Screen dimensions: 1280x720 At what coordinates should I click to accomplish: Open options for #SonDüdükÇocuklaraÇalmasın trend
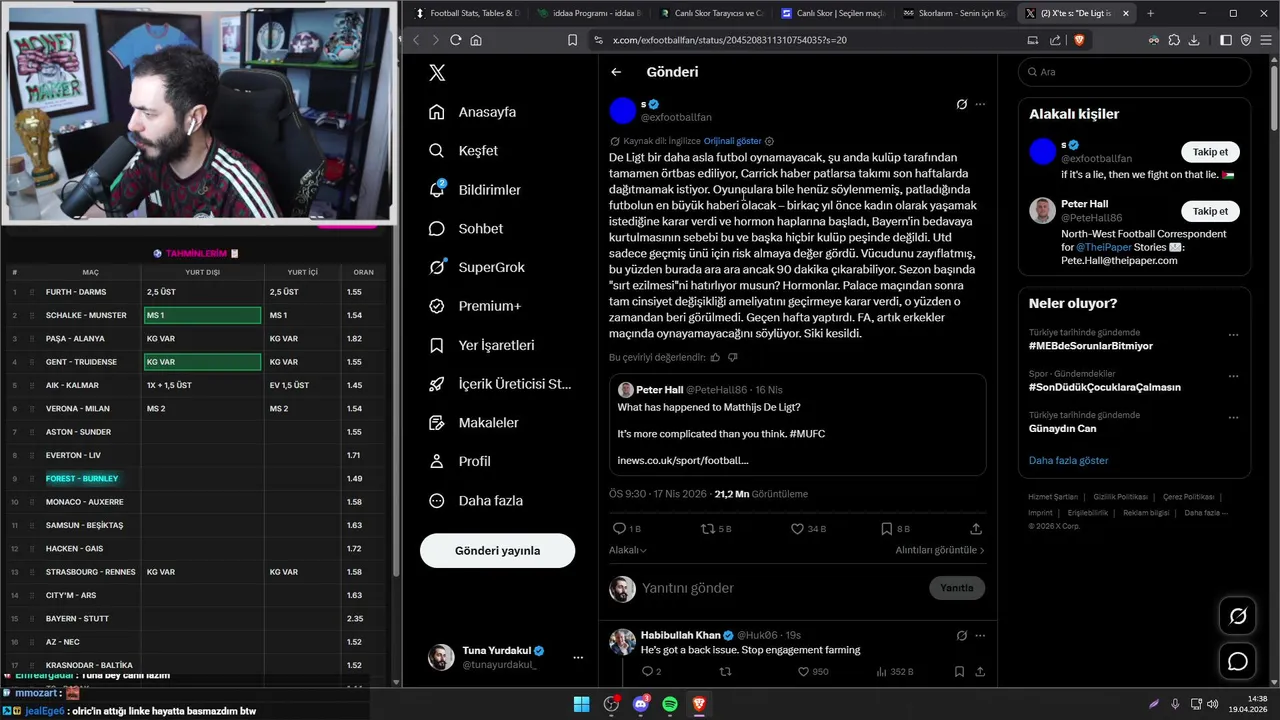[1233, 377]
